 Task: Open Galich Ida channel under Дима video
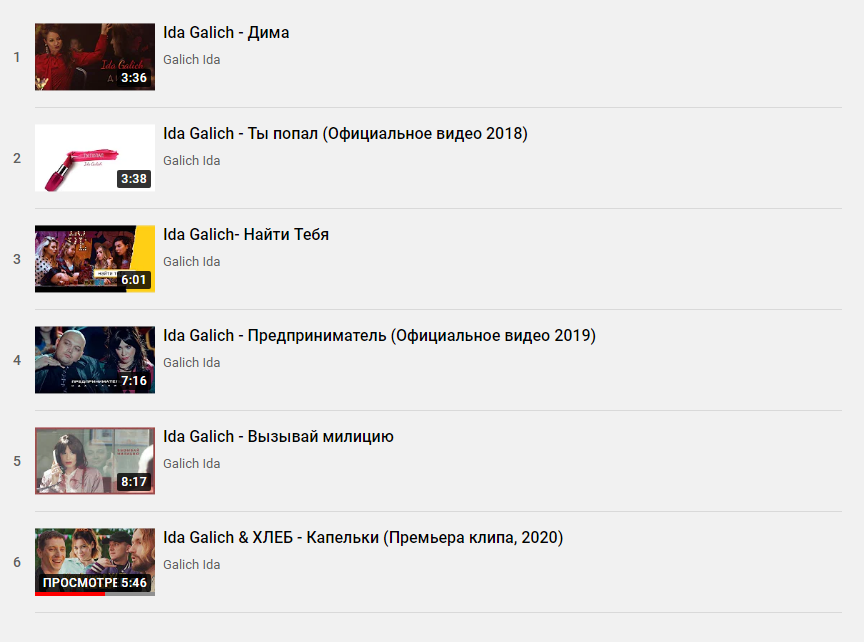click(191, 60)
